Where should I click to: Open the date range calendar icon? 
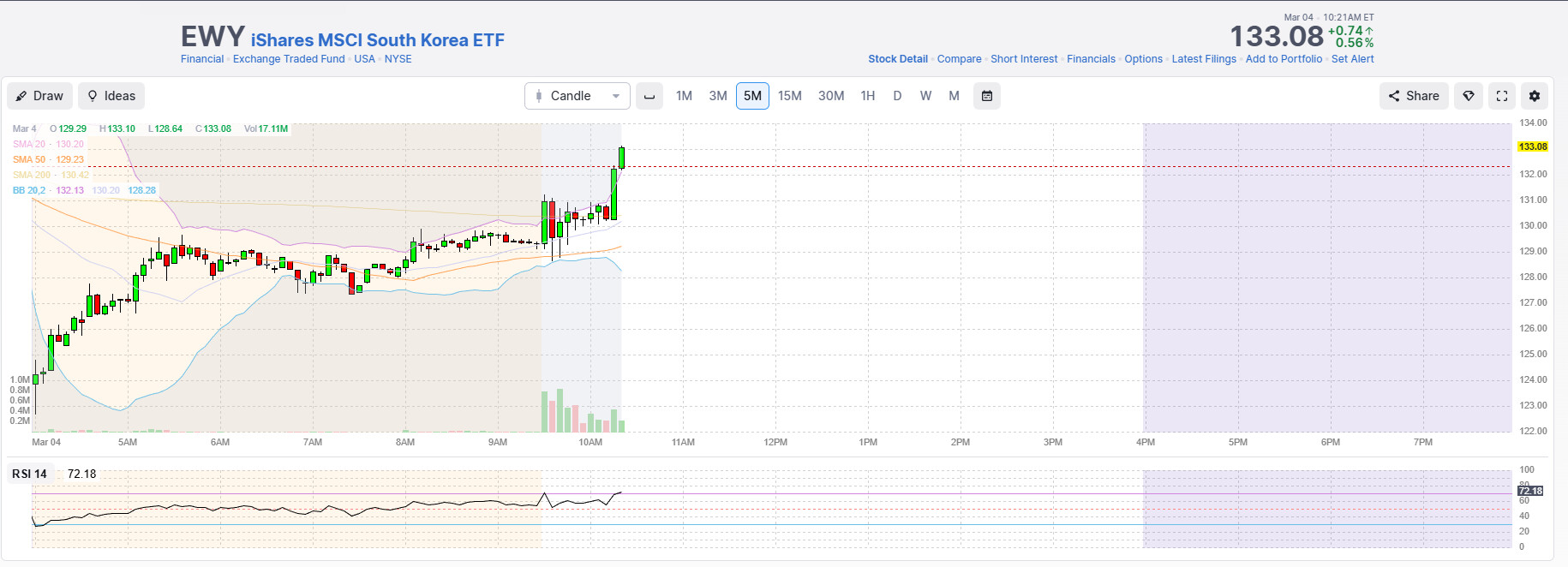click(x=987, y=96)
